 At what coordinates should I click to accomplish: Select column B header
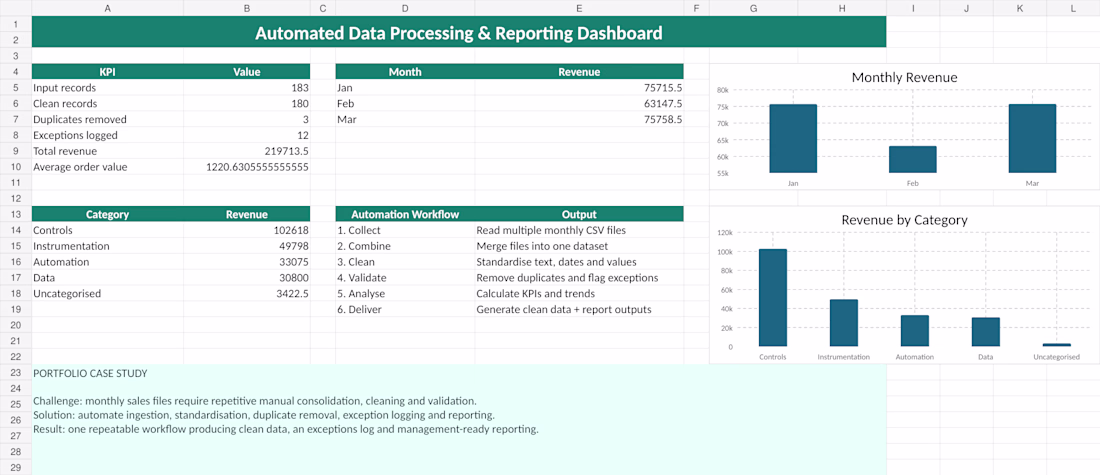click(246, 8)
